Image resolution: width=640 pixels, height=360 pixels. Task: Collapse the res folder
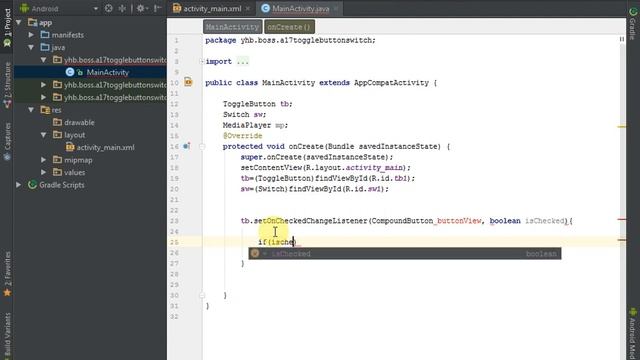(x=31, y=110)
